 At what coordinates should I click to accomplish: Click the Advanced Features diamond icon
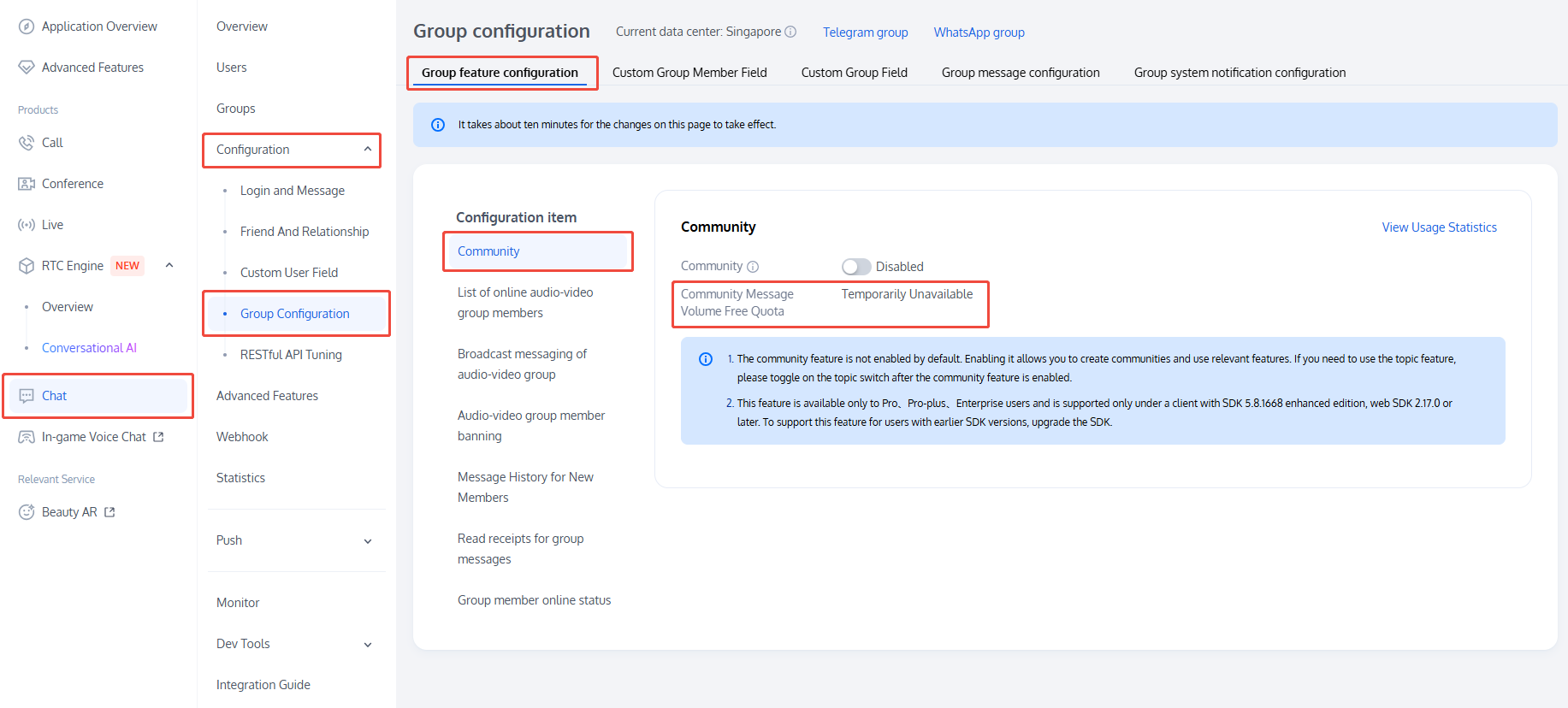27,68
